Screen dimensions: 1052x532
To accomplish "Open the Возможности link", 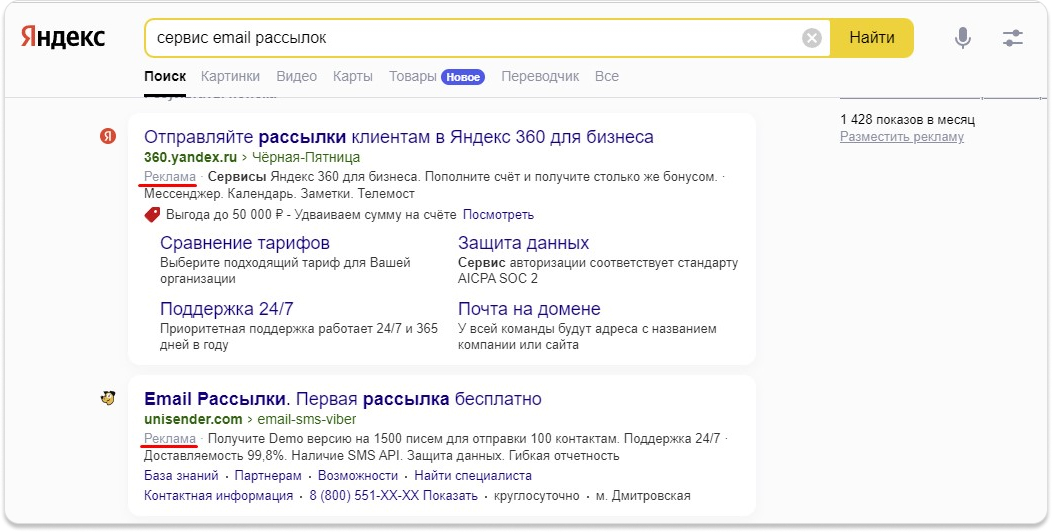I will pos(358,476).
